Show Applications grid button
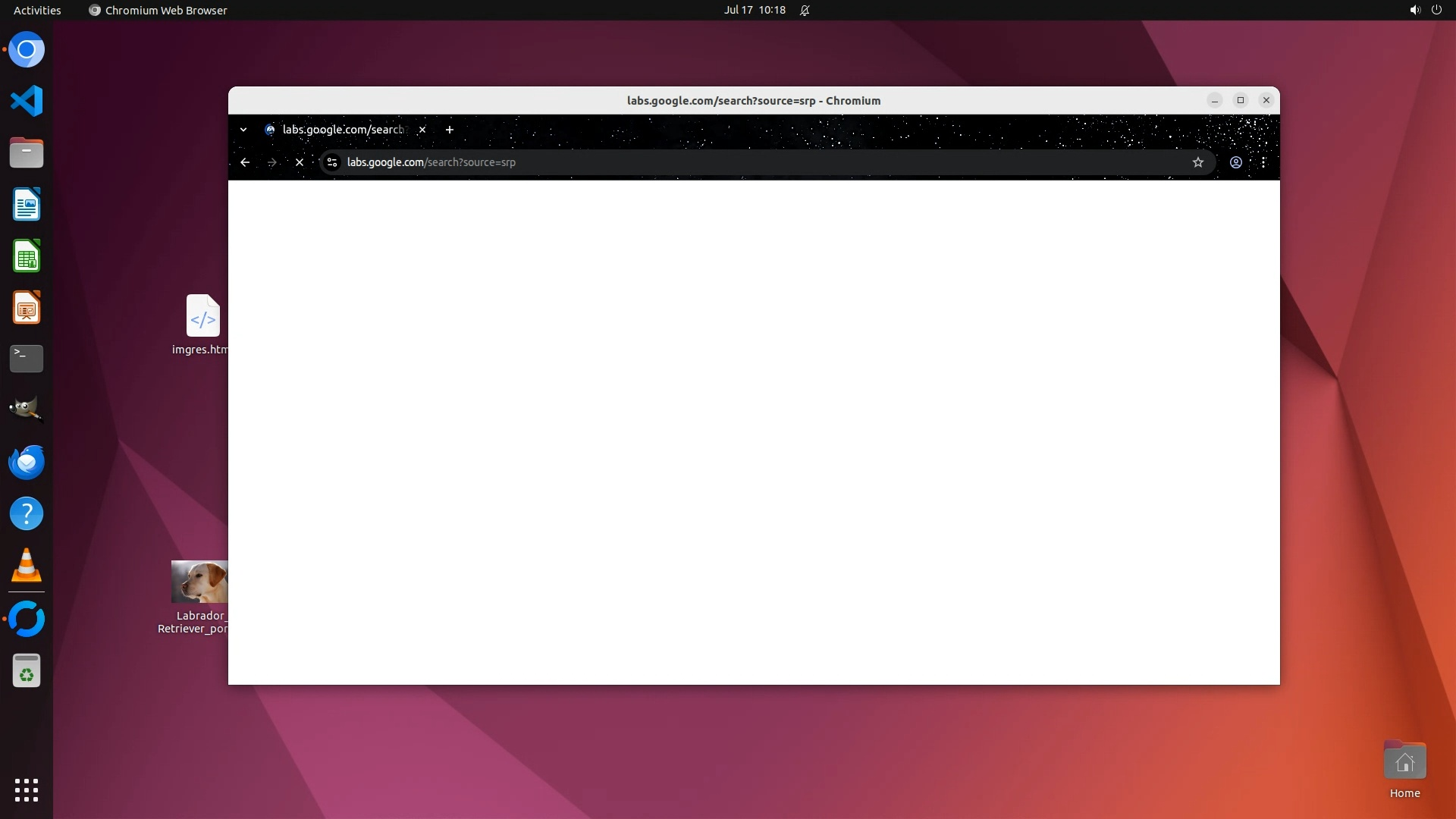The height and width of the screenshot is (819, 1456). pos(27,789)
